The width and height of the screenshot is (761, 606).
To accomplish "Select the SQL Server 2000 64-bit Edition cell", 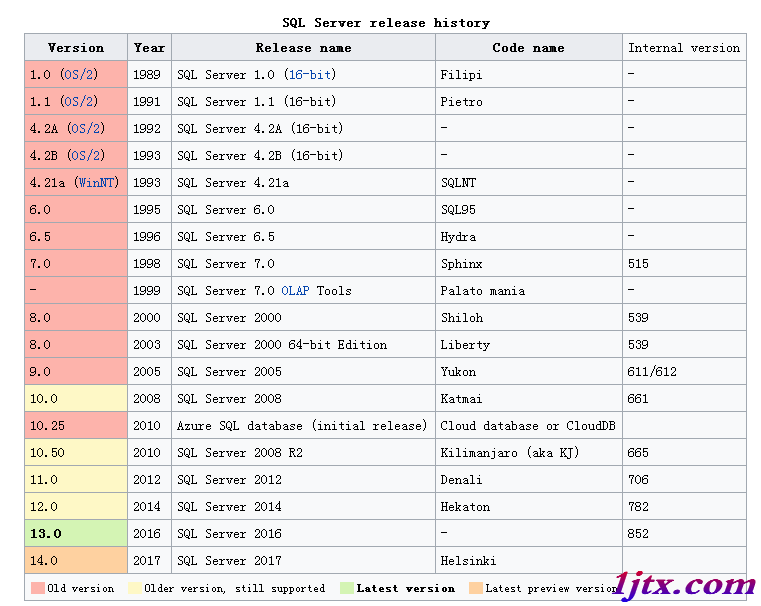I will pyautogui.click(x=303, y=344).
